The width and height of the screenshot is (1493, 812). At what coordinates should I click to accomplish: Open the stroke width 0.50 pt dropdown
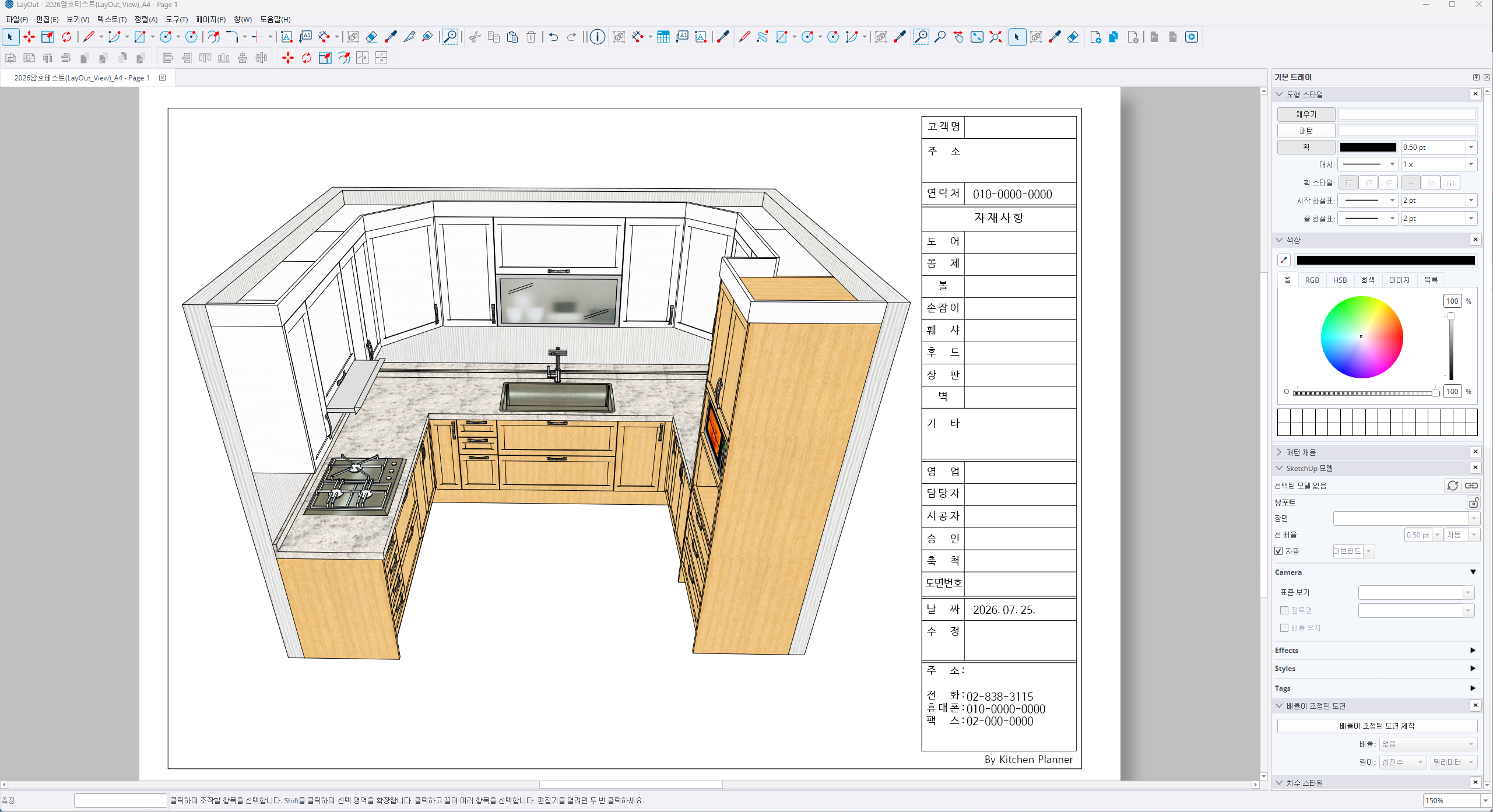1471,147
